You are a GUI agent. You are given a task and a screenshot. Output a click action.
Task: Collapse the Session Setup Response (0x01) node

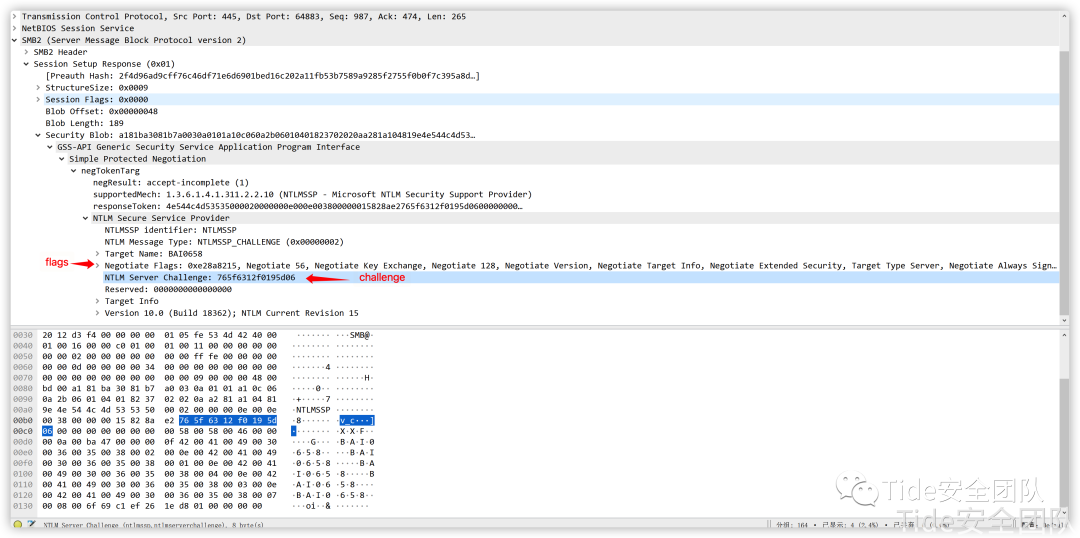[x=26, y=64]
